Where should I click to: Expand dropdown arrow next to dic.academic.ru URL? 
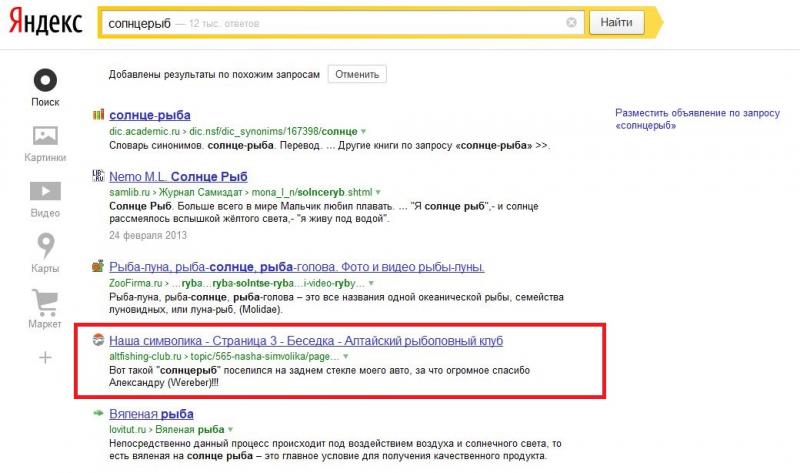(x=364, y=132)
